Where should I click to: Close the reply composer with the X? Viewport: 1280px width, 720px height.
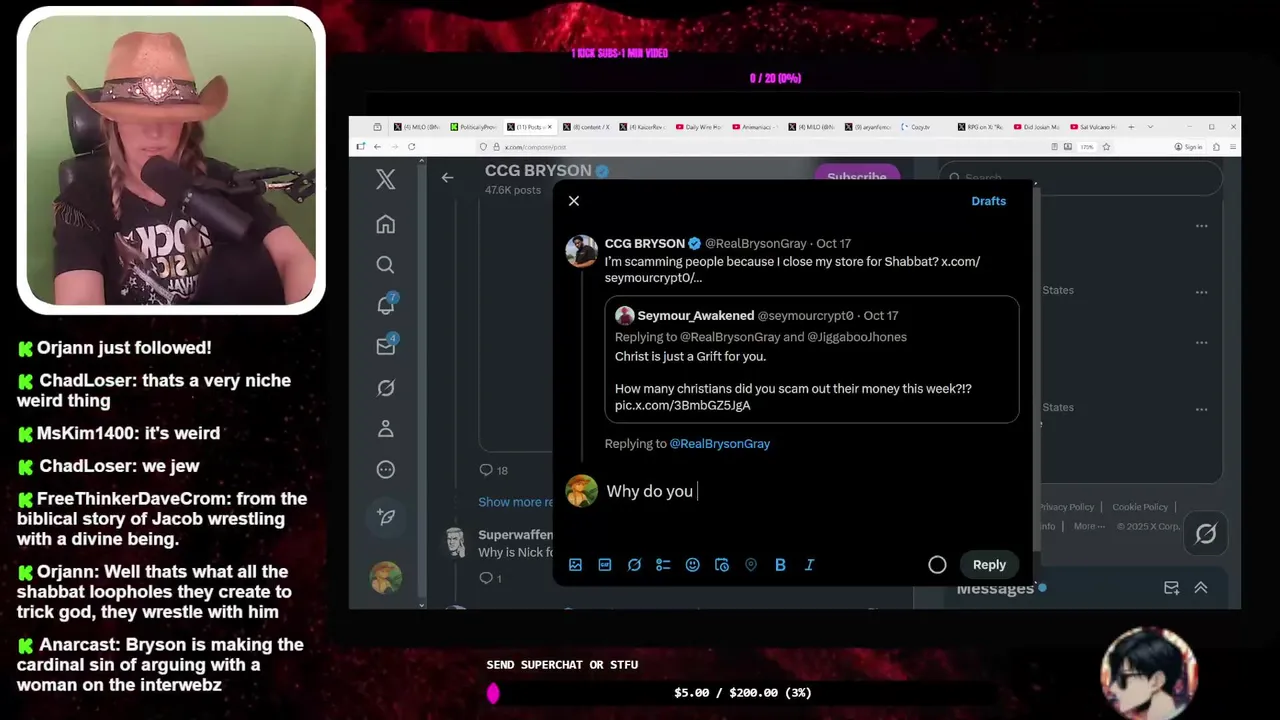574,201
